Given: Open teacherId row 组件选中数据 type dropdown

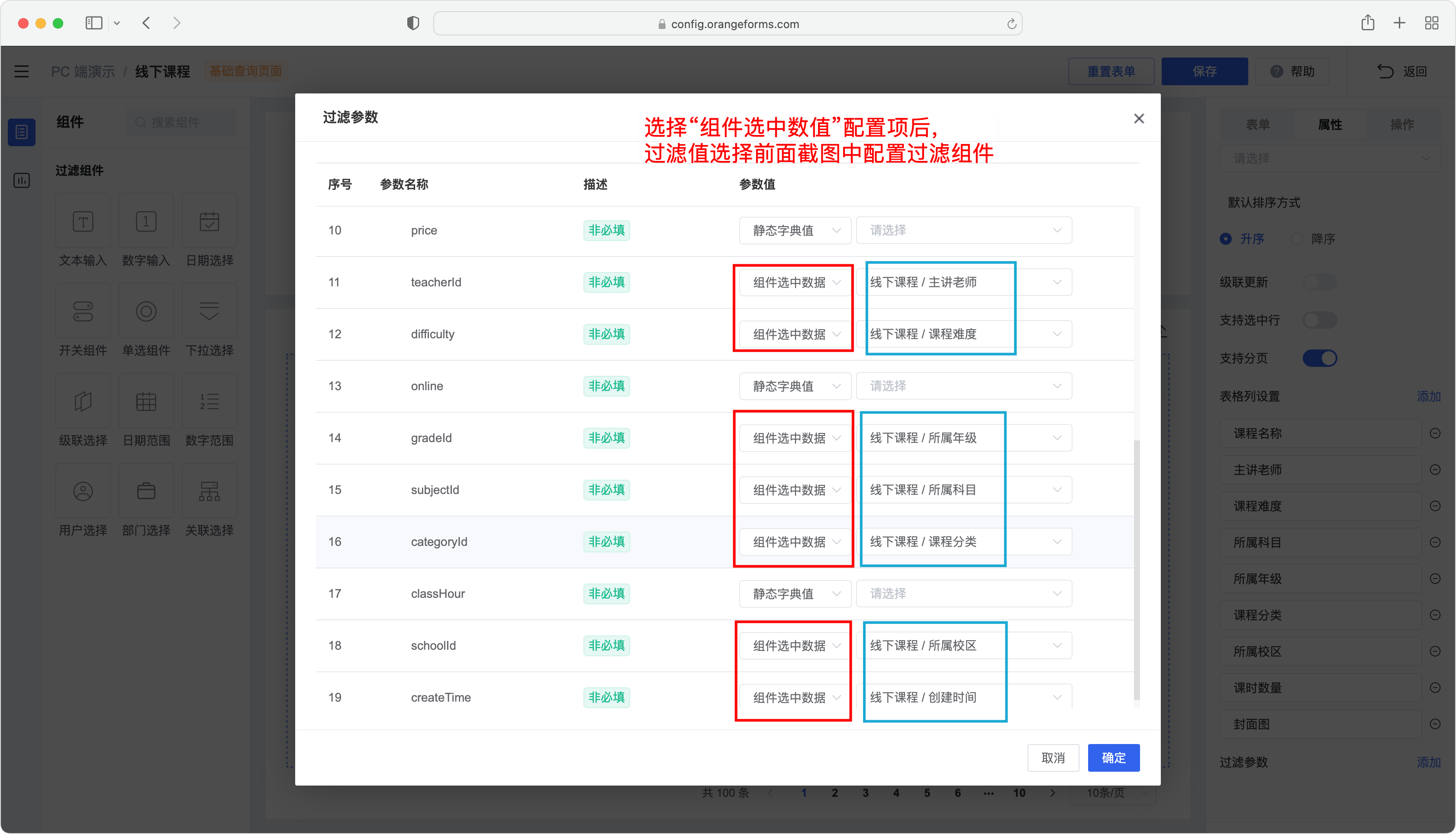Looking at the screenshot, I should 795,282.
